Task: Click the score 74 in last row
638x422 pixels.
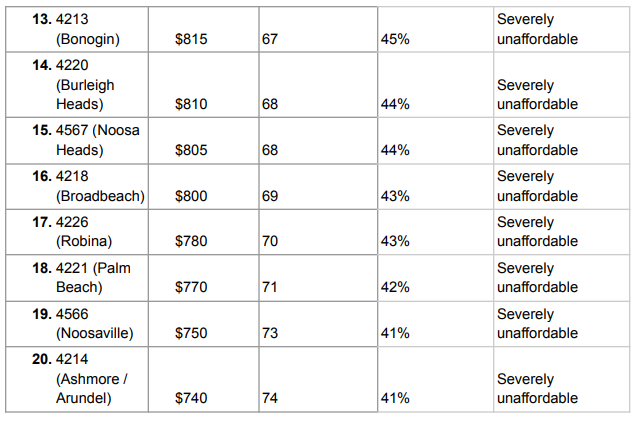Action: pyautogui.click(x=270, y=398)
